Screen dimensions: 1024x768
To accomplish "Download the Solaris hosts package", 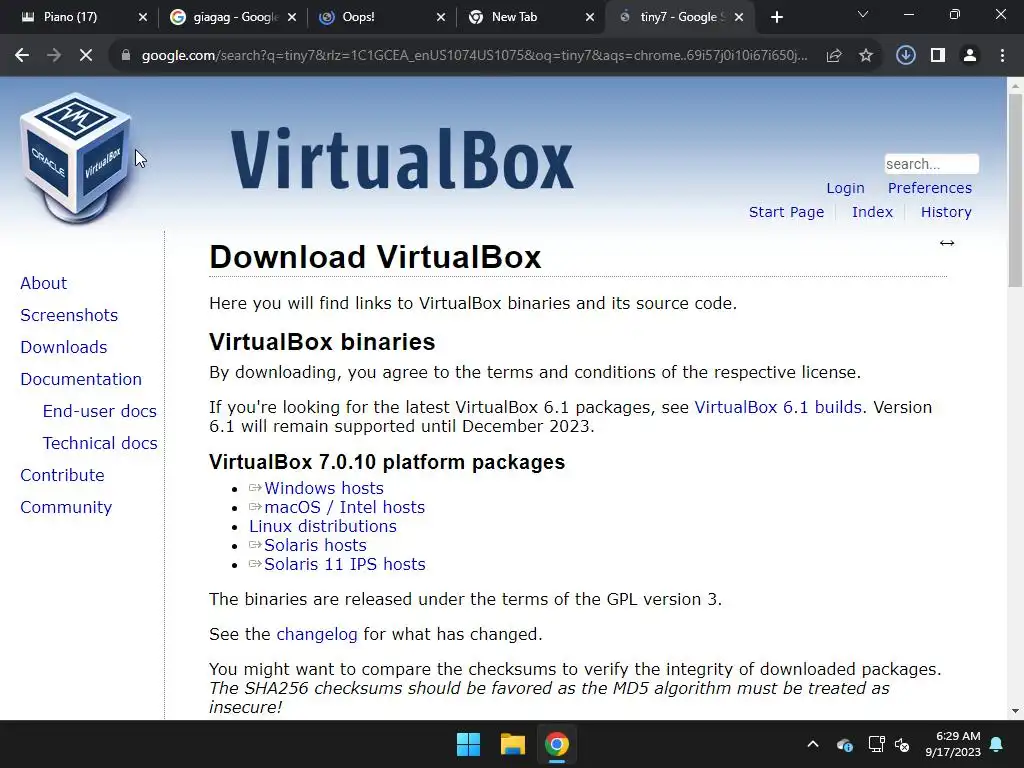I will click(315, 545).
